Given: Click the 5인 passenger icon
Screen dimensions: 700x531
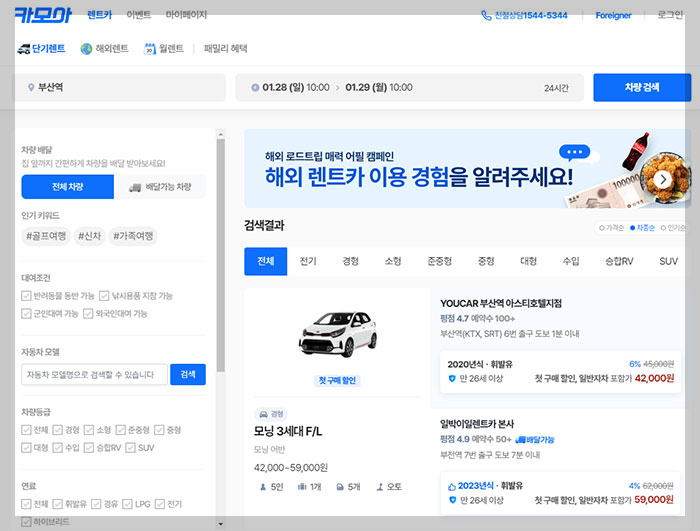Looking at the screenshot, I should 262,487.
